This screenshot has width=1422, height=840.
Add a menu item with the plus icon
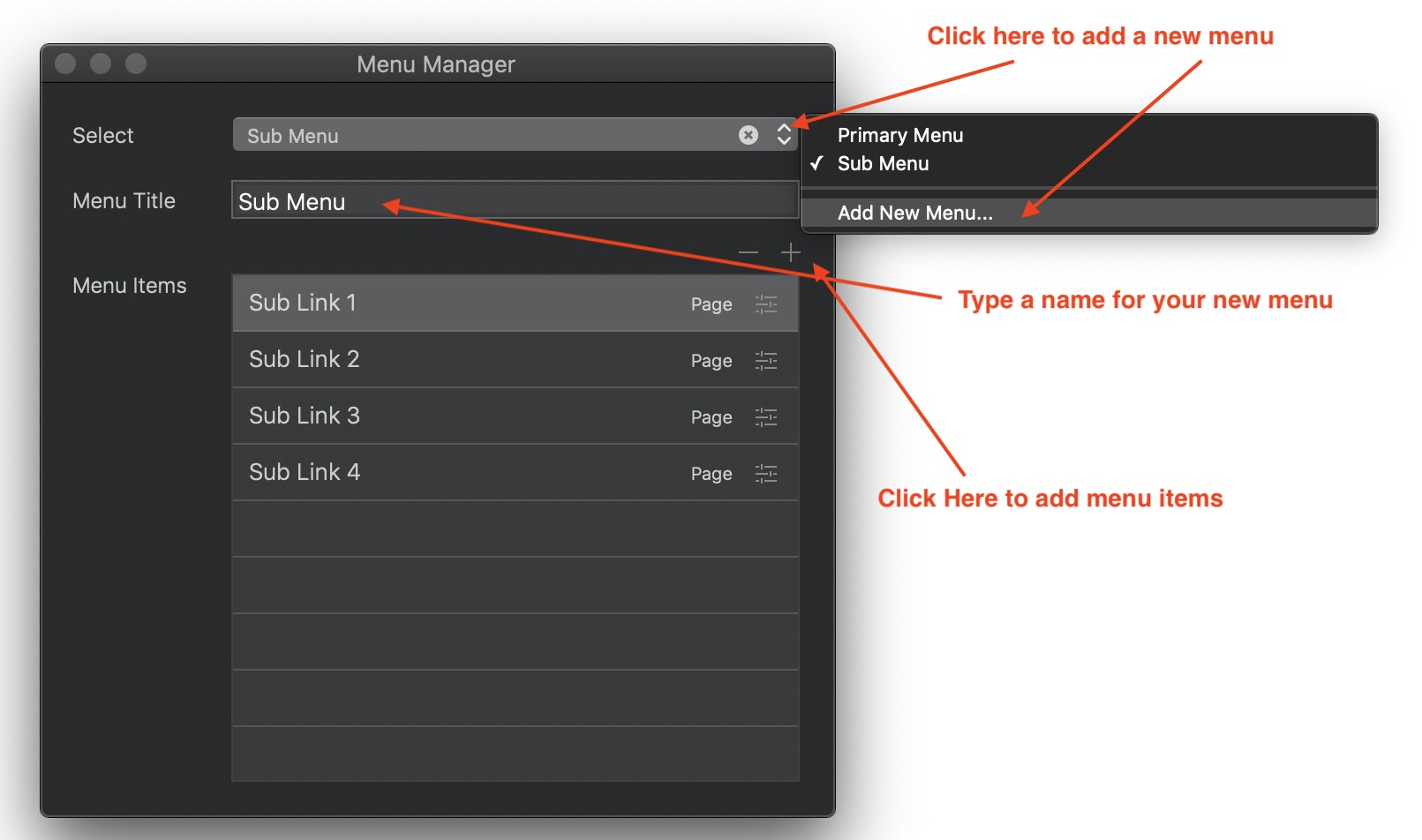[790, 253]
